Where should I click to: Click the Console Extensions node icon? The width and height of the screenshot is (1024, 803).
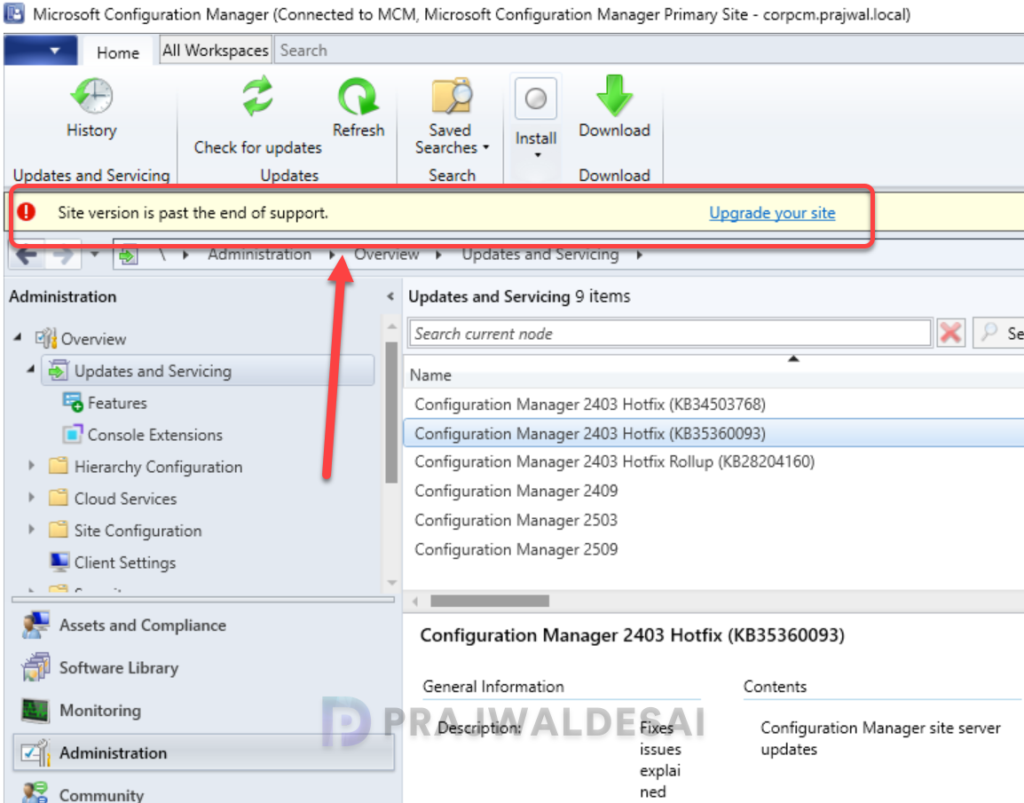click(x=72, y=434)
